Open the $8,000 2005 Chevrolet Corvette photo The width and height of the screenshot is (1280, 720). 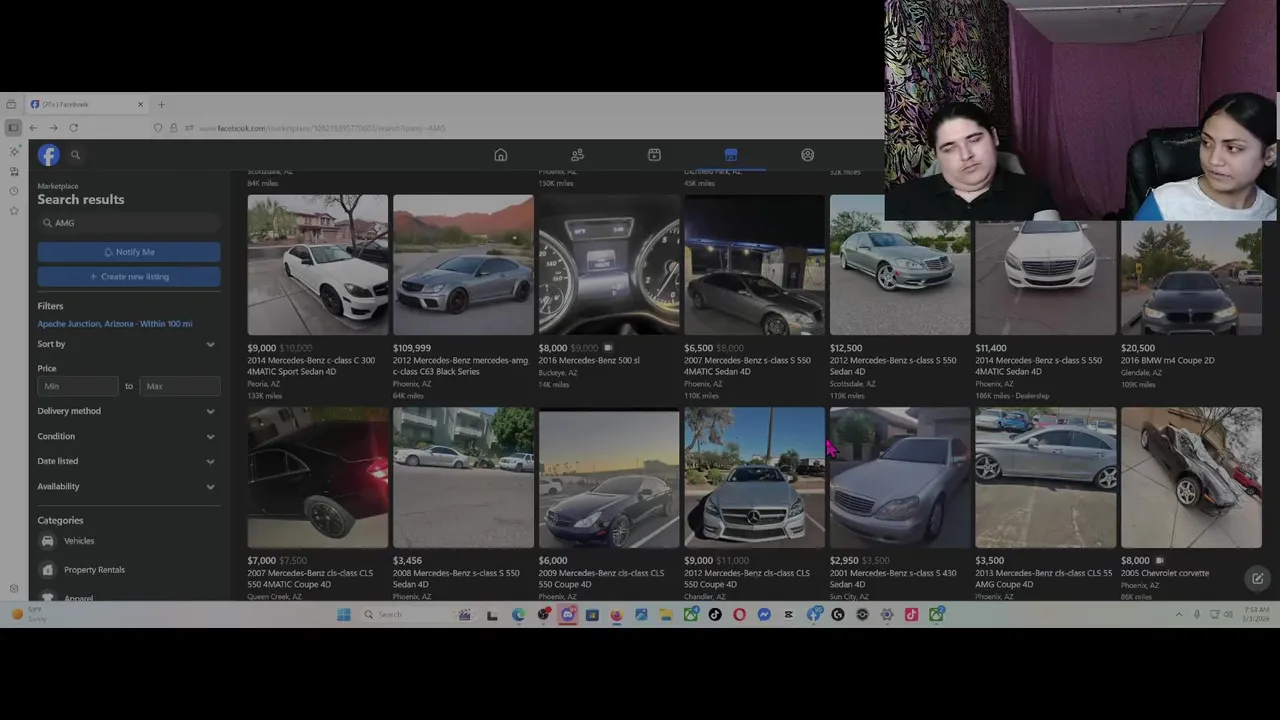point(1191,477)
